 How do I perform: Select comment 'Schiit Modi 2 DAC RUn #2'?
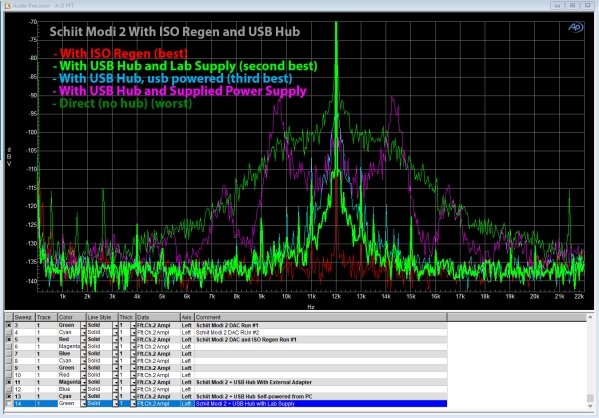(x=228, y=332)
